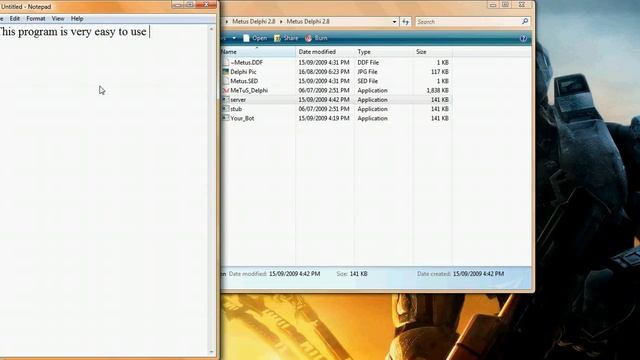Click the search magnifier icon
Image resolution: width=640 pixels, height=360 pixels.
click(525, 21)
